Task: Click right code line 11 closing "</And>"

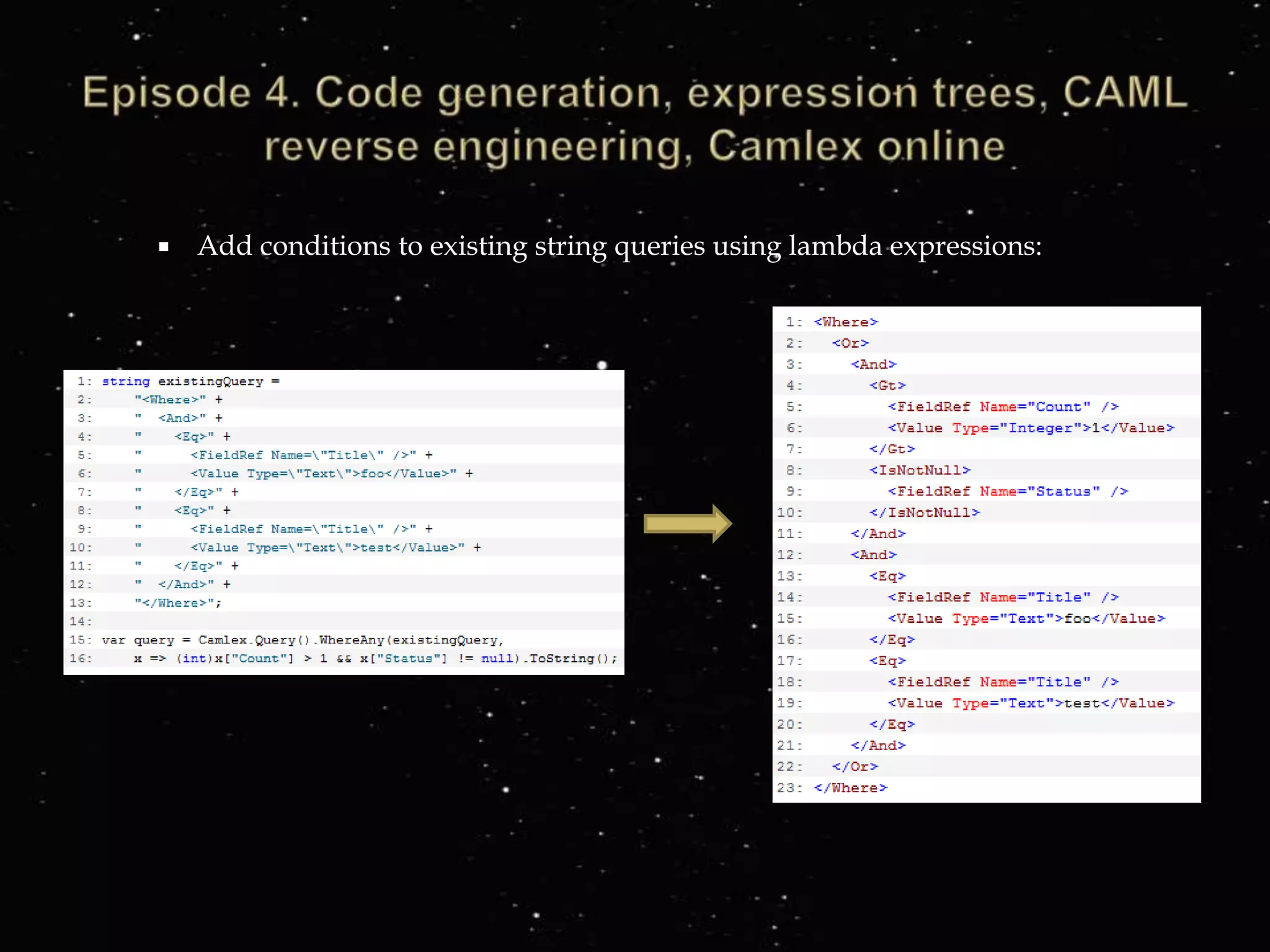Action: (x=878, y=534)
